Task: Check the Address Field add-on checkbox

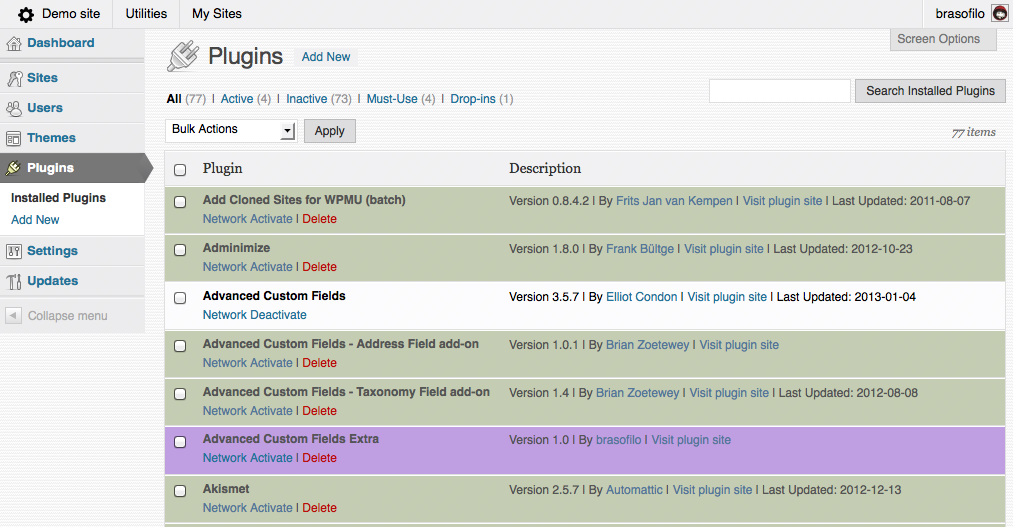Action: pos(180,346)
